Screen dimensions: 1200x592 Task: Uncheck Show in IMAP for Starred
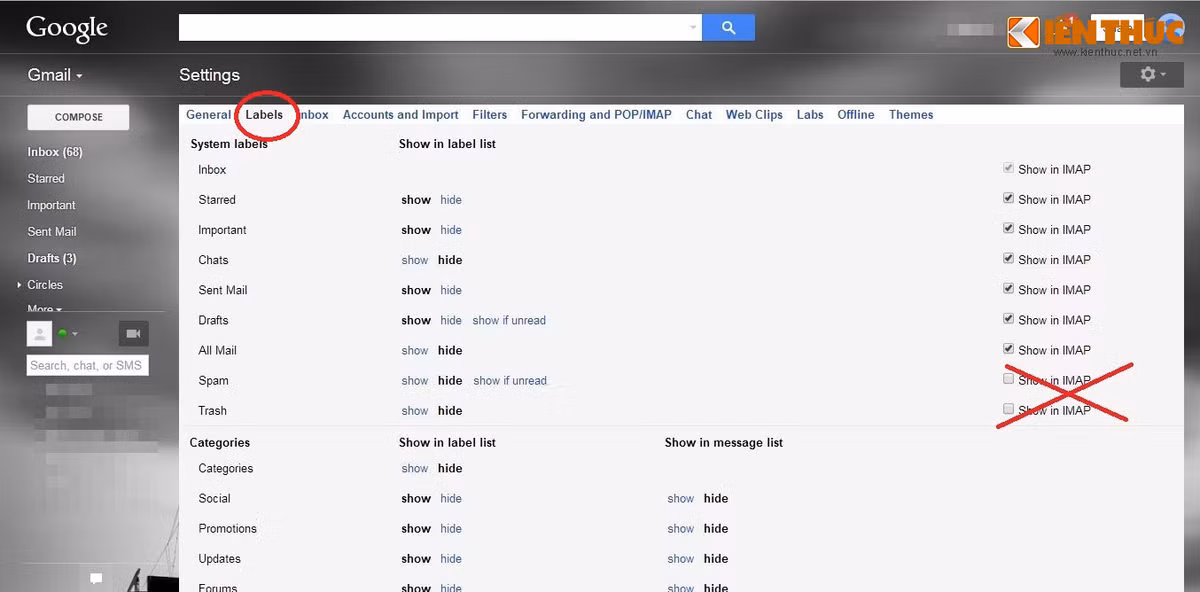(1009, 199)
